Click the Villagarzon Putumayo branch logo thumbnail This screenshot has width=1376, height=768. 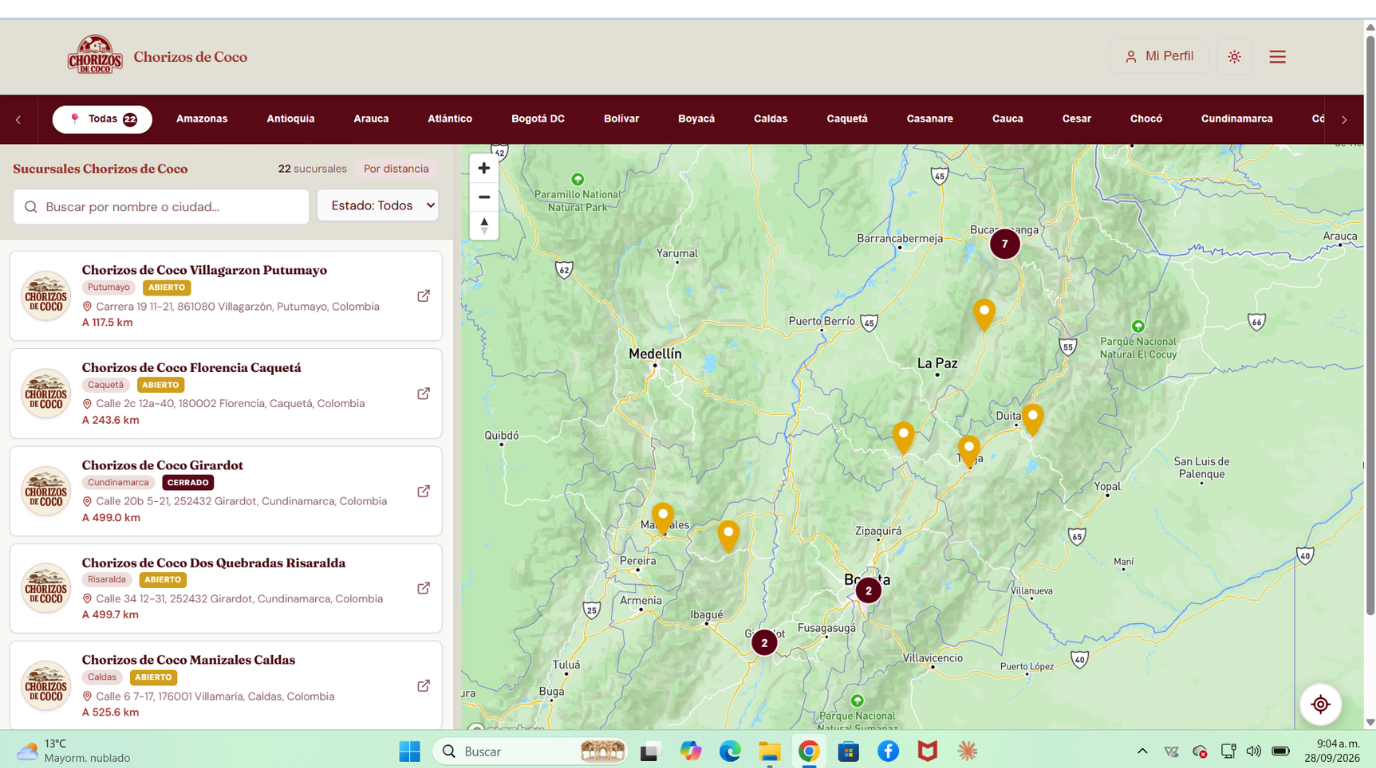coord(46,296)
